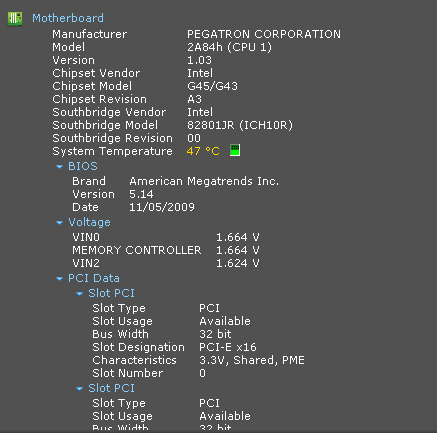This screenshot has height=433, width=437.
Task: Click the 82801JR (ICH10R) southbridge value
Action: pos(240,125)
